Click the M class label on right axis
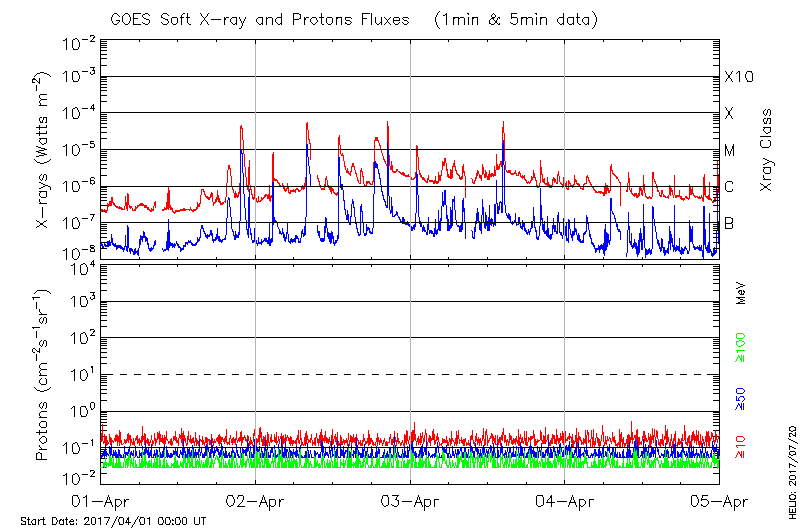800x530 pixels. pos(730,150)
